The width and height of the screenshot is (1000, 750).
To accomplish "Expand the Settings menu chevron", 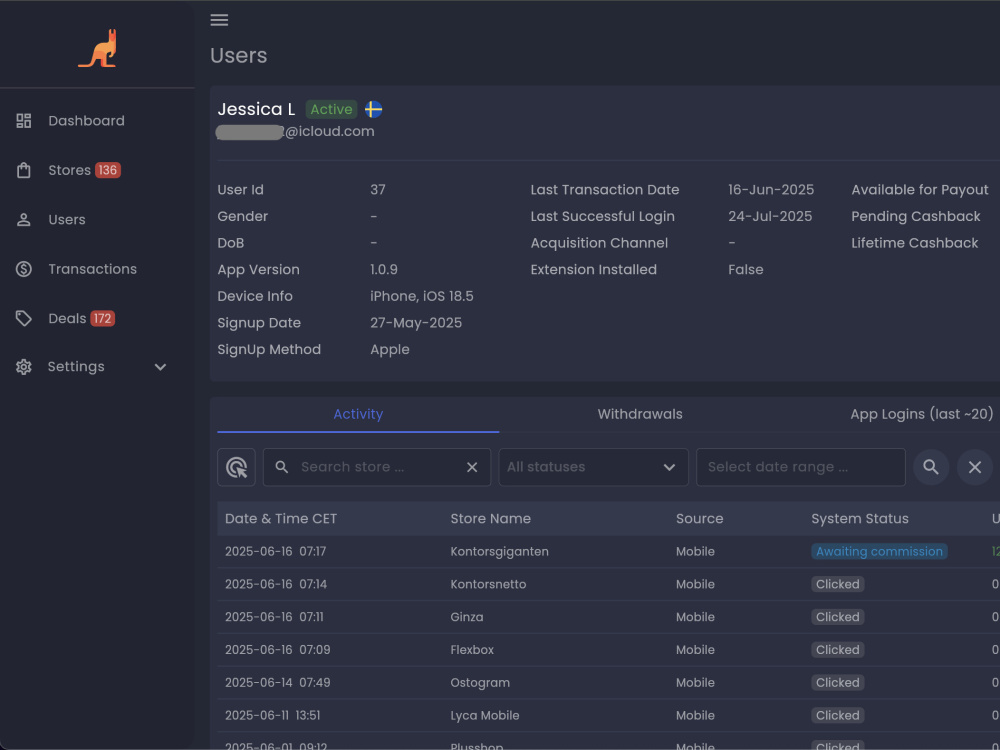I will click(x=160, y=367).
